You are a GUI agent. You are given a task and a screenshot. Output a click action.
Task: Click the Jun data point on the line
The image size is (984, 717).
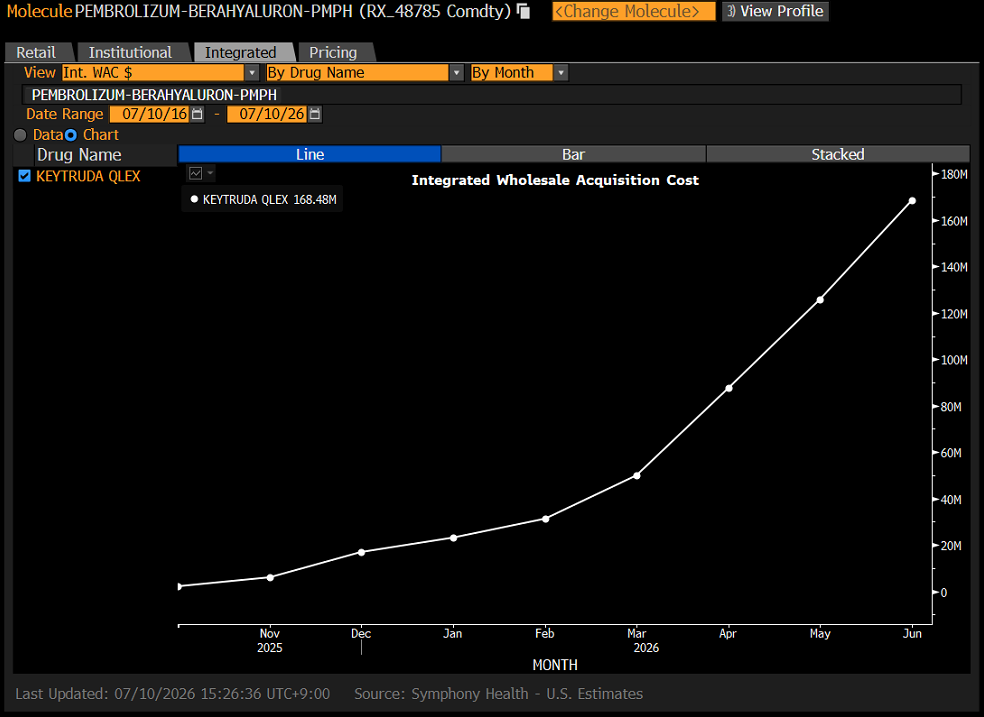[912, 201]
